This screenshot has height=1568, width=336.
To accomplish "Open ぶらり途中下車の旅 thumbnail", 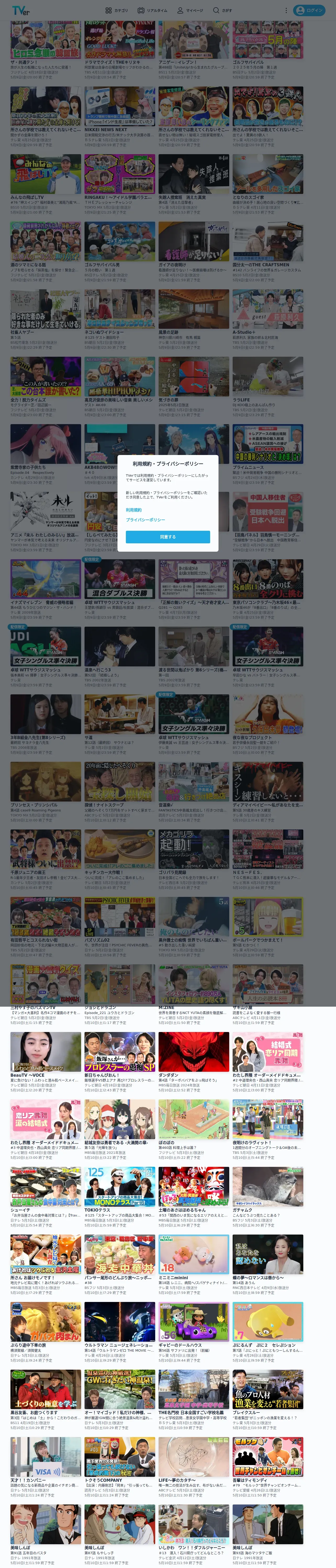I will coord(46,1322).
